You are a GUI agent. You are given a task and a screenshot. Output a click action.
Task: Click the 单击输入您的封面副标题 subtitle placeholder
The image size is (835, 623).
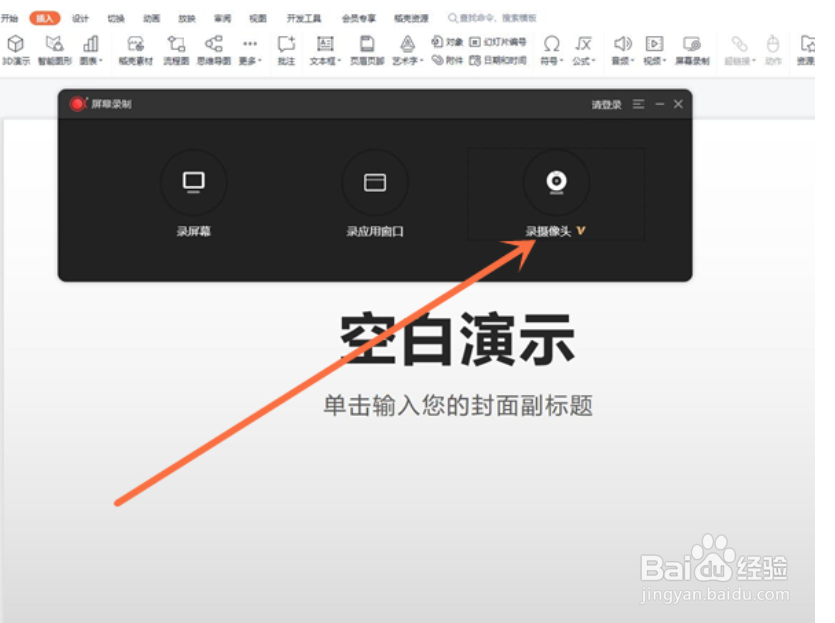458,405
